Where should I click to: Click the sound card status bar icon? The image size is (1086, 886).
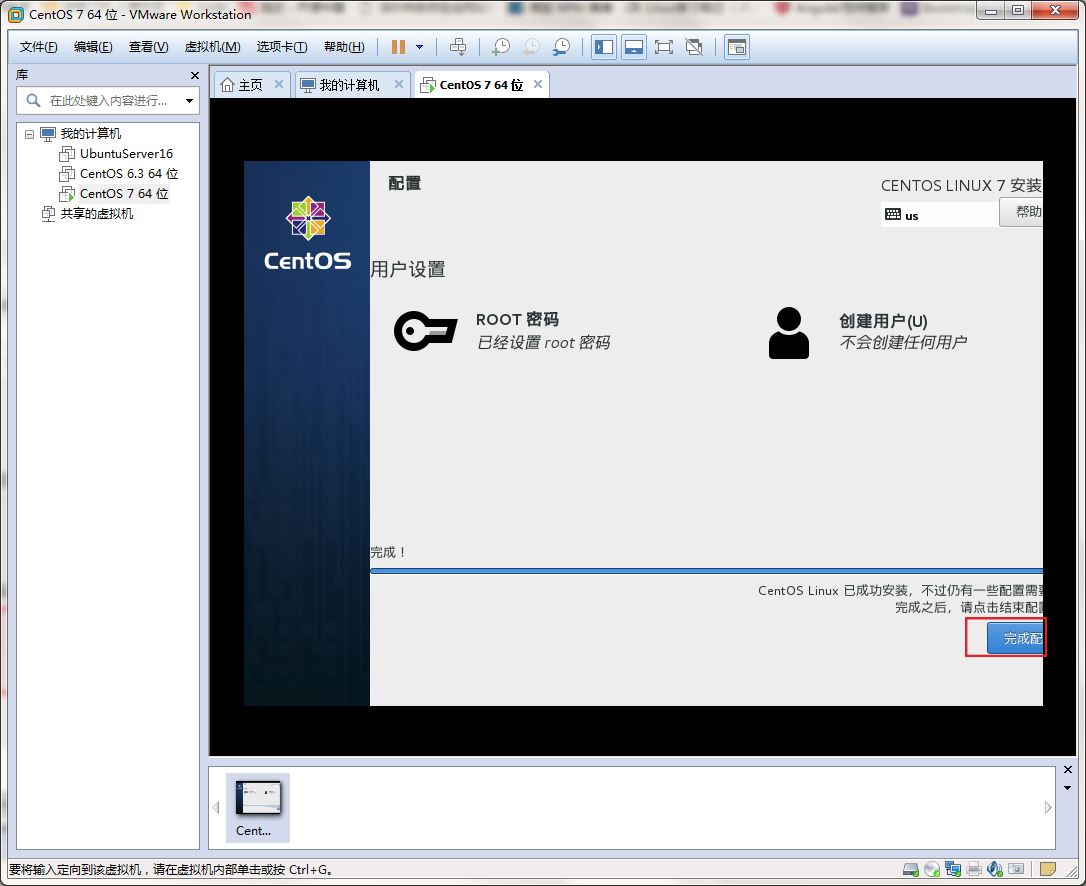click(995, 869)
